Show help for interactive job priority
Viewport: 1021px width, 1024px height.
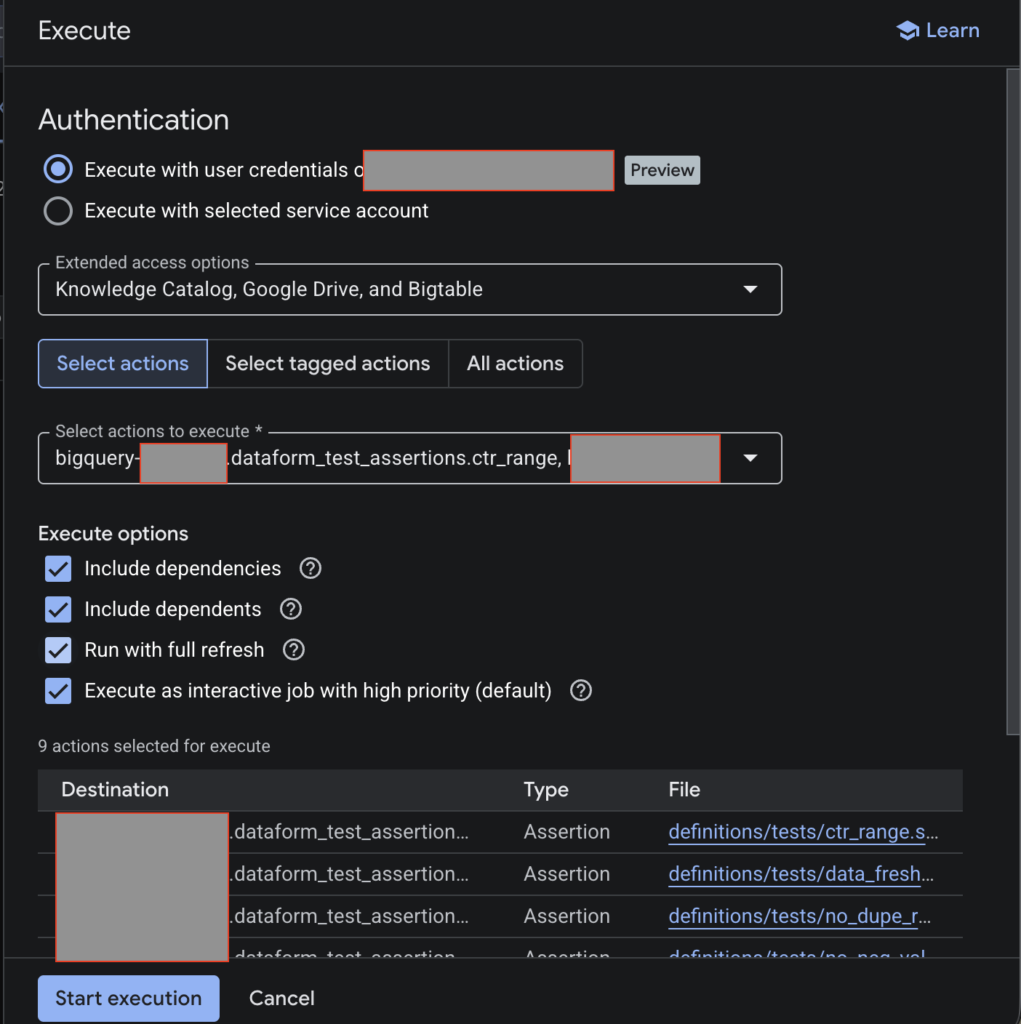pyautogui.click(x=581, y=690)
